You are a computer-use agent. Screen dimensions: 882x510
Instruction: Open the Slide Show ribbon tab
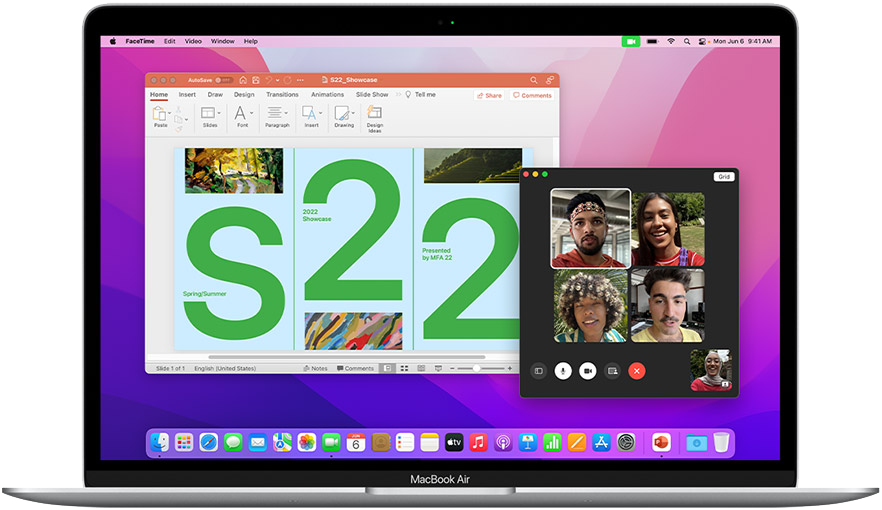click(x=372, y=94)
